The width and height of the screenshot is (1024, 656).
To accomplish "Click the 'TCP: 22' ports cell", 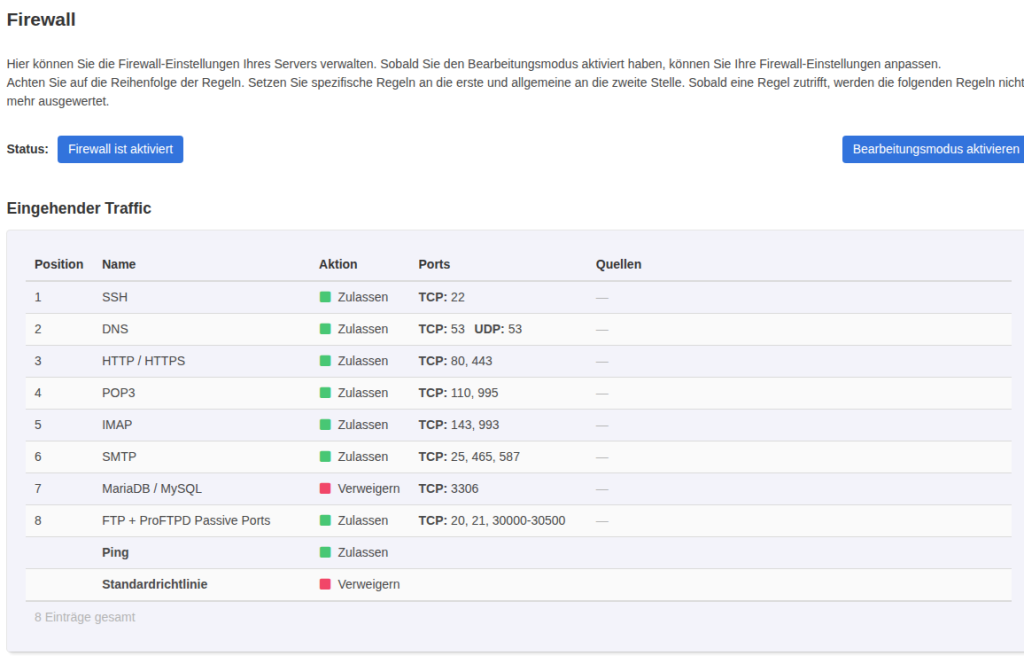I will click(x=442, y=297).
